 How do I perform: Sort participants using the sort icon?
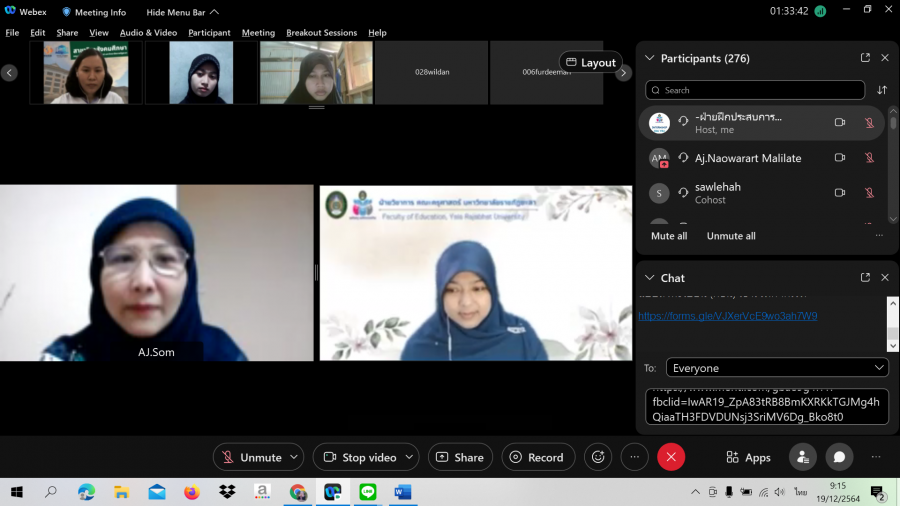882,90
